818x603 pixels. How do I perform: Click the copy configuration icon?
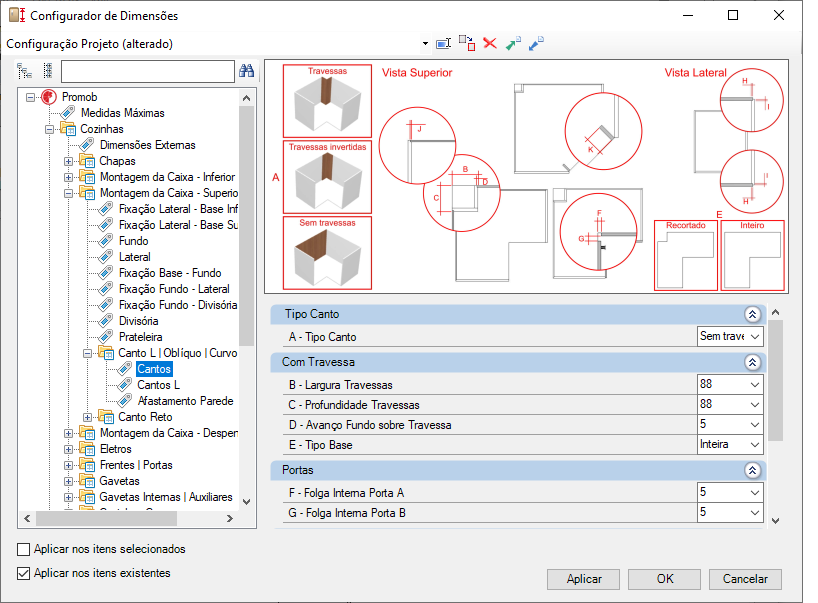467,43
